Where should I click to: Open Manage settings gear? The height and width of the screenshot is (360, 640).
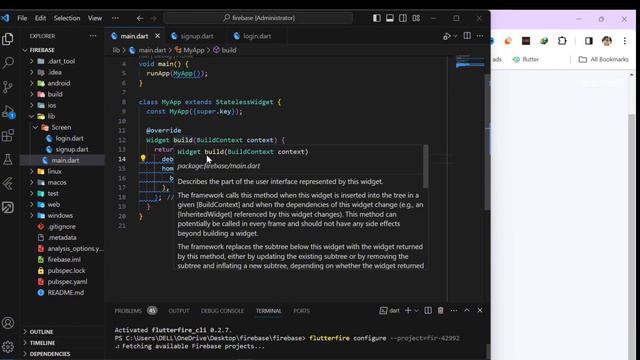(x=8, y=347)
